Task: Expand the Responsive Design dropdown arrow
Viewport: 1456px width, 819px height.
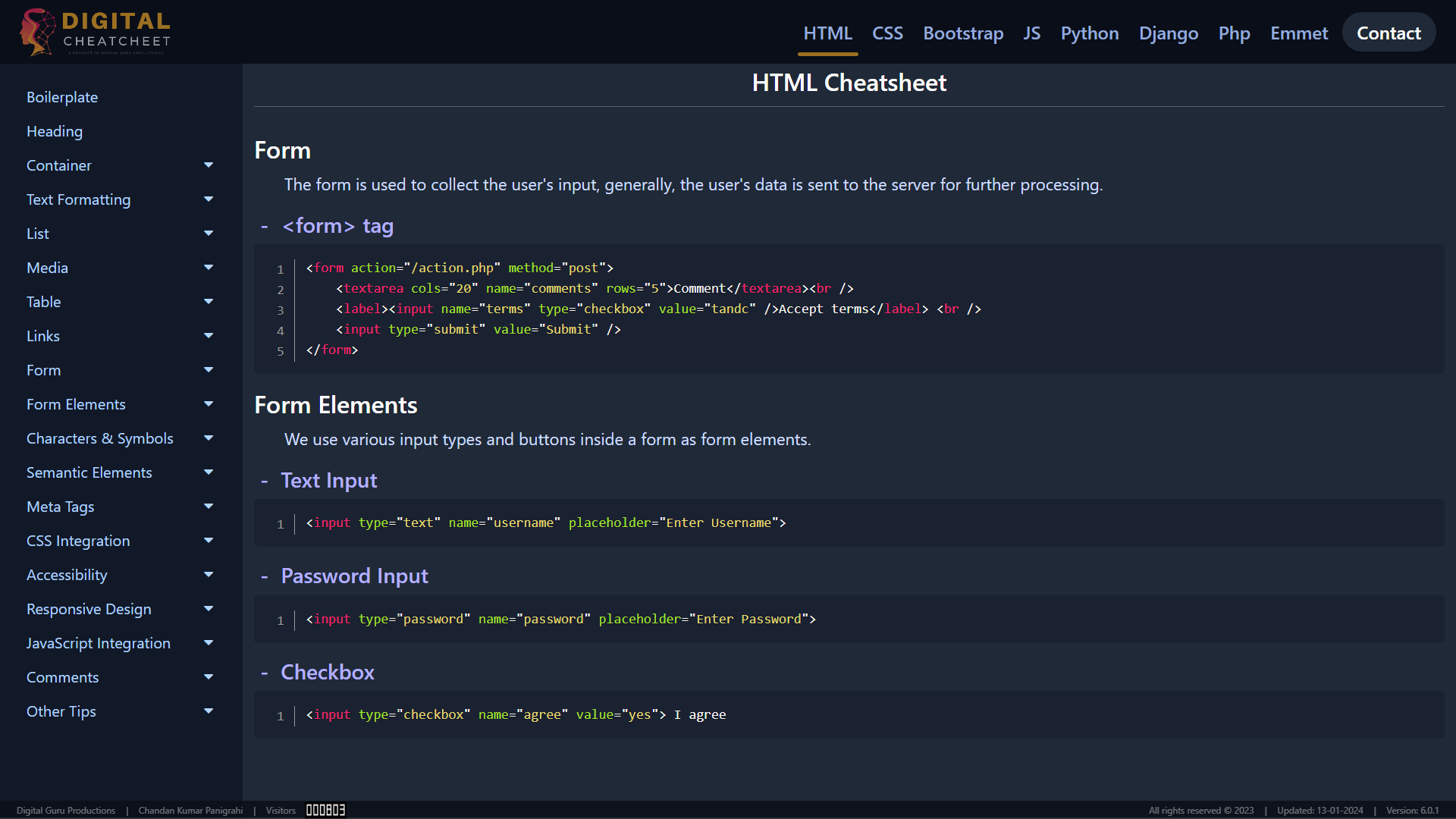Action: [209, 609]
